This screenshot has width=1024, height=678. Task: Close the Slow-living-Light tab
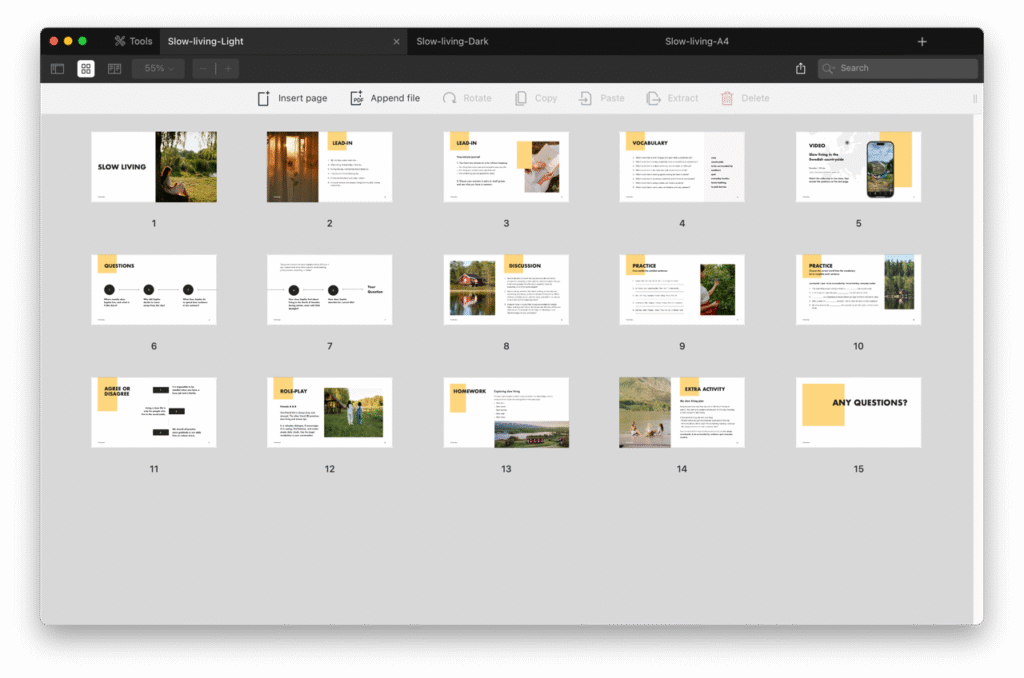pyautogui.click(x=396, y=41)
